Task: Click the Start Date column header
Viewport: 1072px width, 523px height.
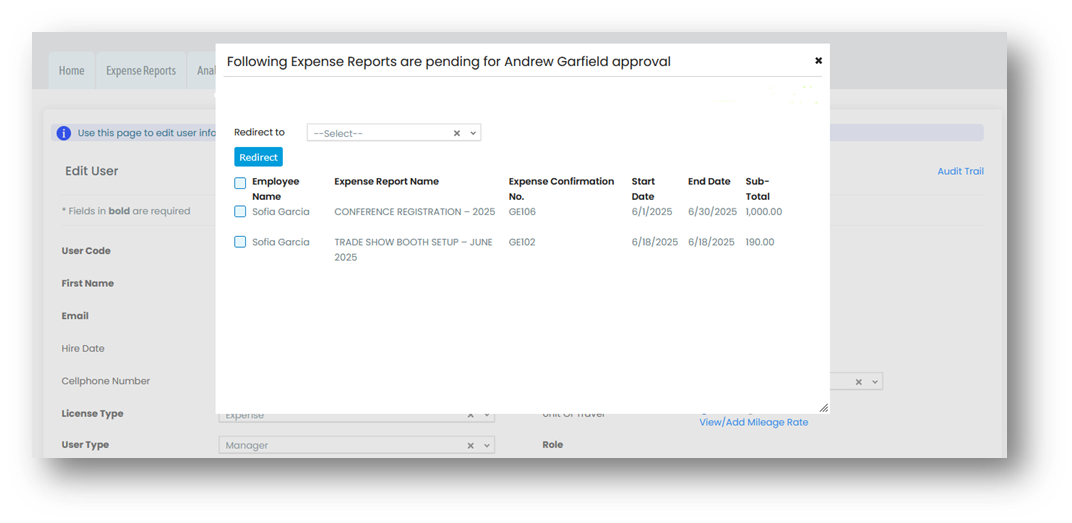Action: coord(643,189)
